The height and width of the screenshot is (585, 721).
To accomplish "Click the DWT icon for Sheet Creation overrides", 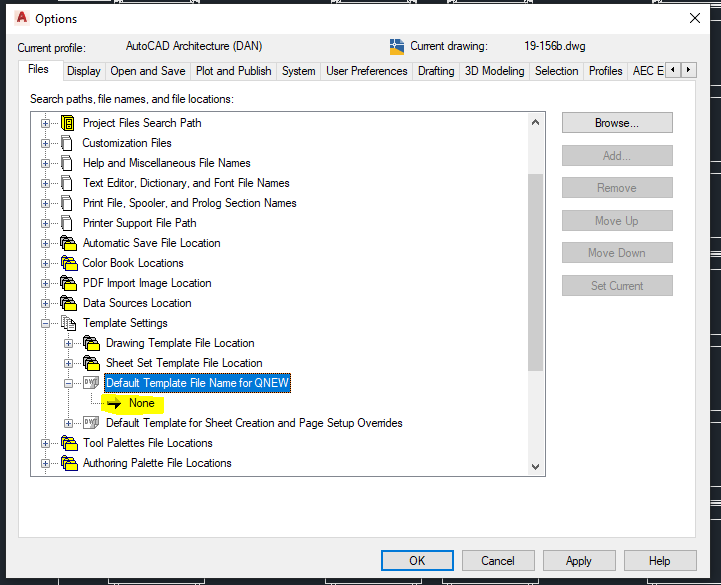I will [x=91, y=423].
